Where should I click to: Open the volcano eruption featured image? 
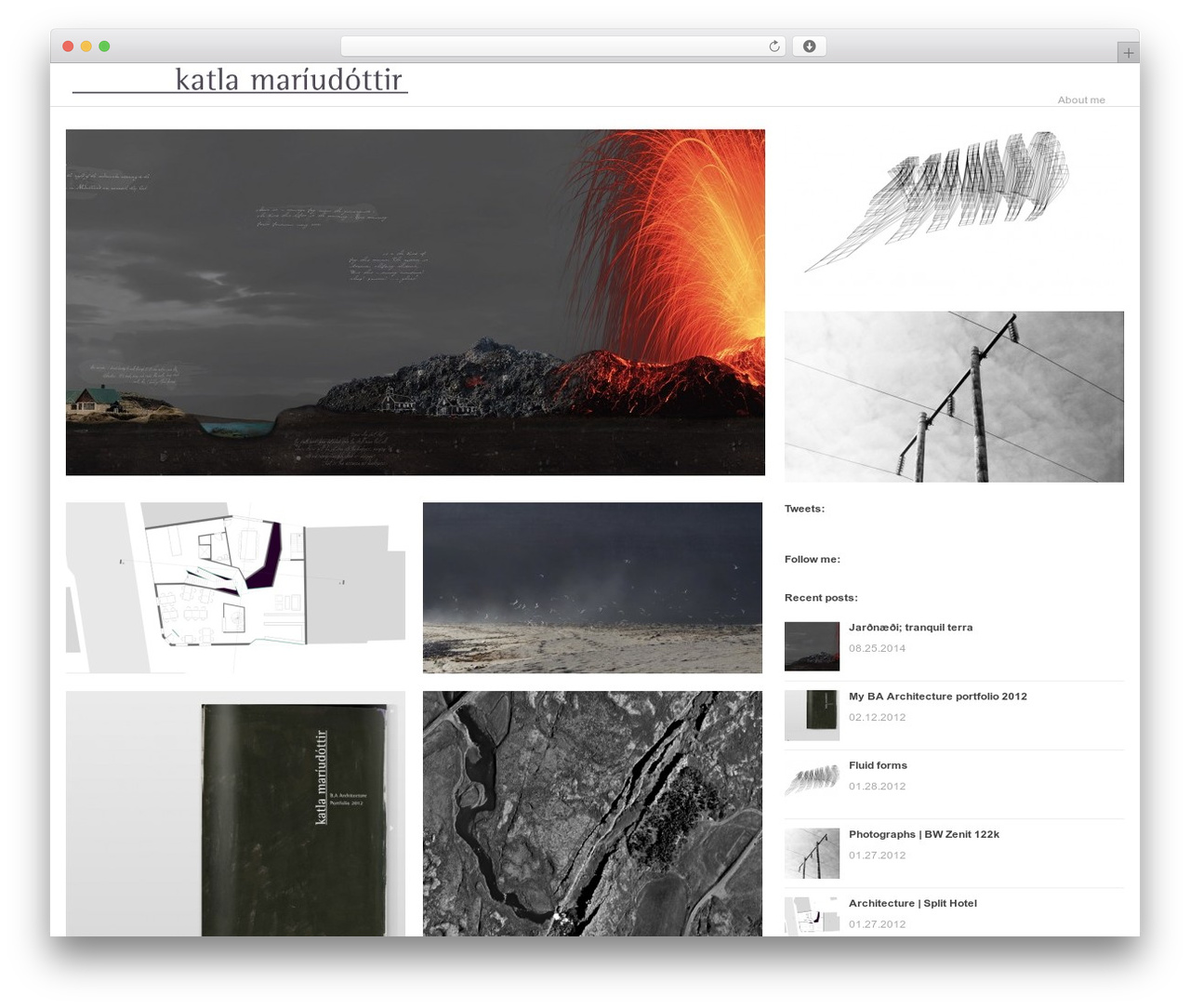(416, 302)
